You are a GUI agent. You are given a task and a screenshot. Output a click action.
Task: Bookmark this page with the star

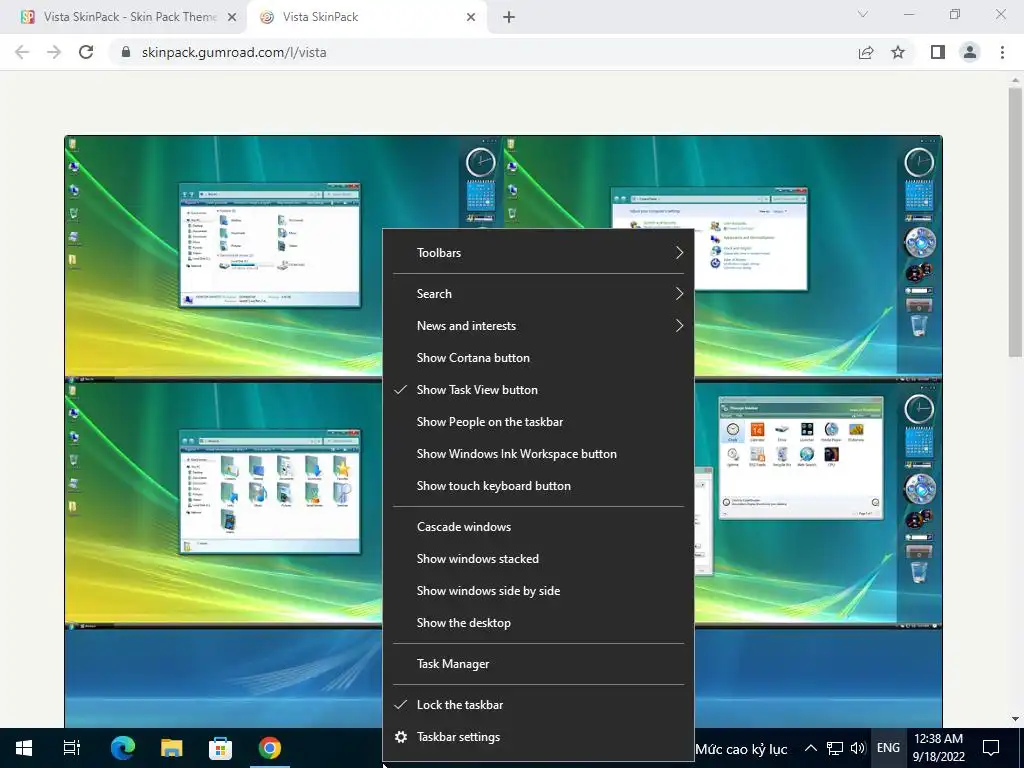point(898,52)
